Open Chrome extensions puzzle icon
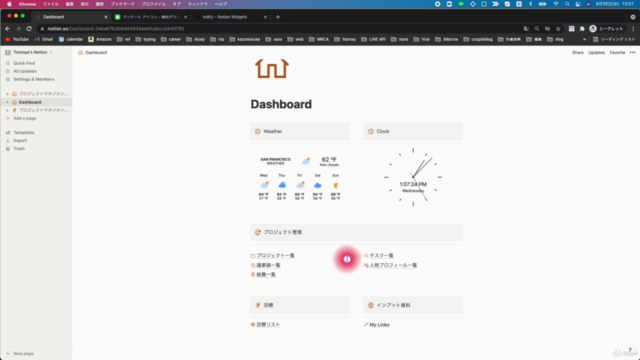The width and height of the screenshot is (640, 360). click(582, 29)
